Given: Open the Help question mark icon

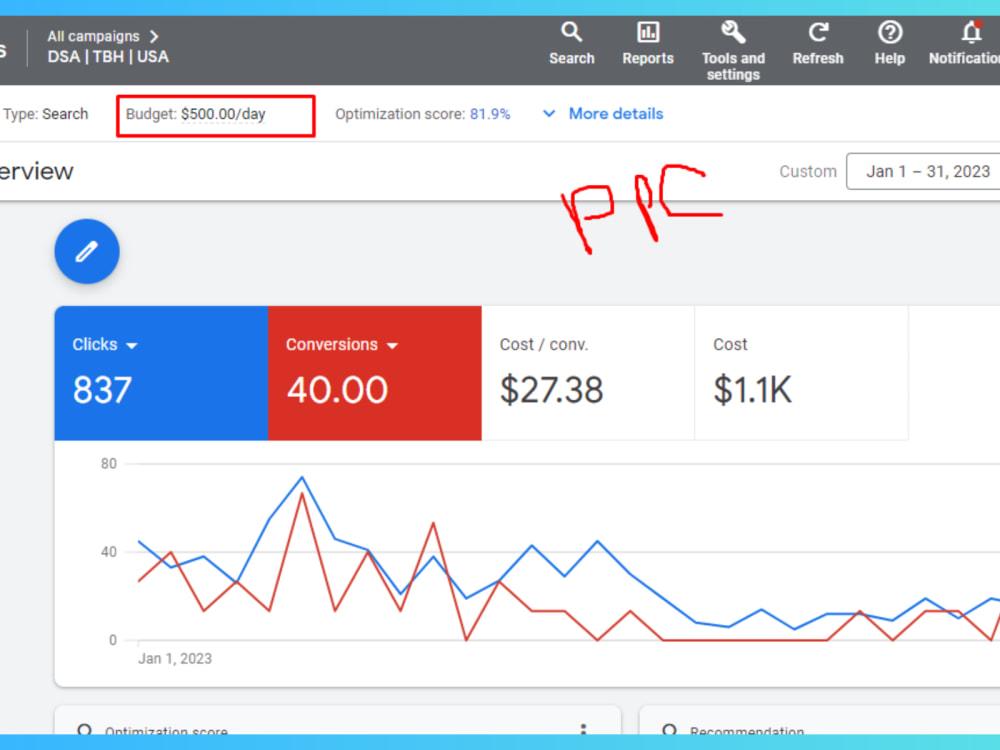Looking at the screenshot, I should [x=890, y=32].
